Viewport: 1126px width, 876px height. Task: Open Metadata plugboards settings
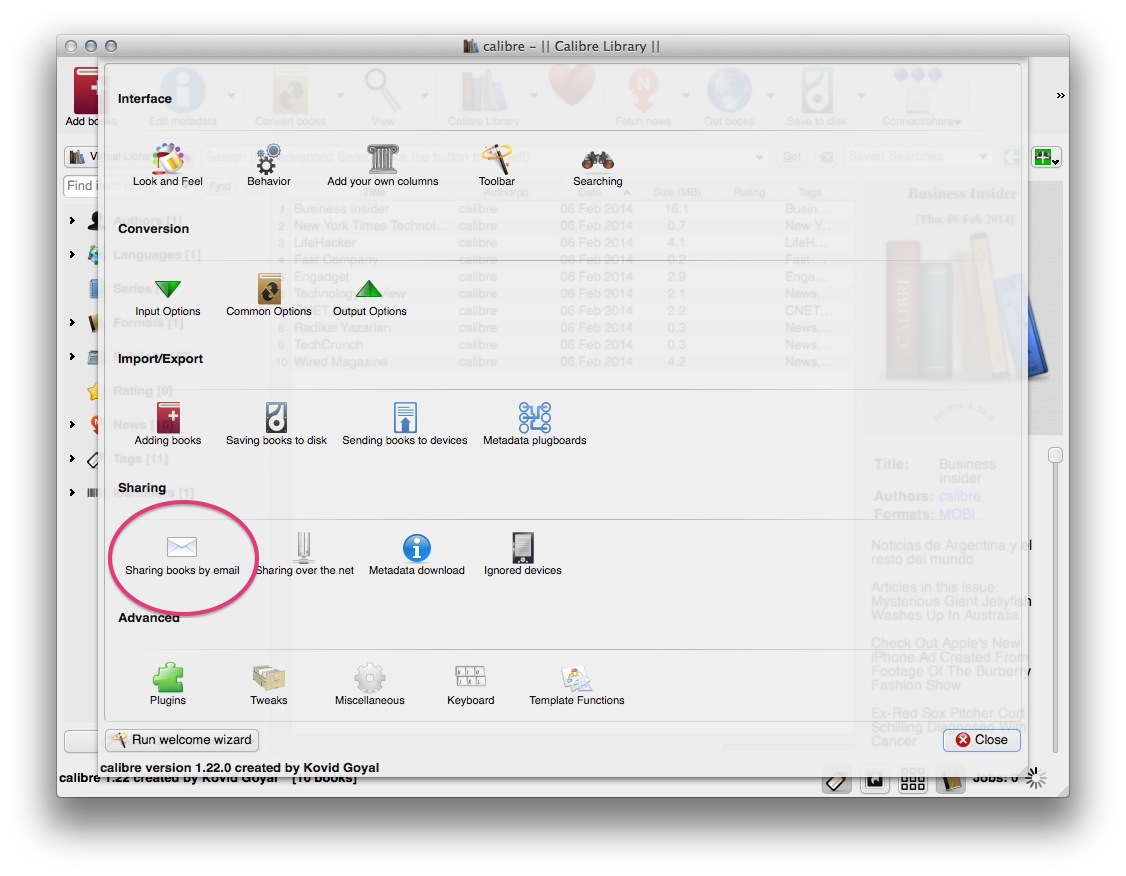pos(534,424)
